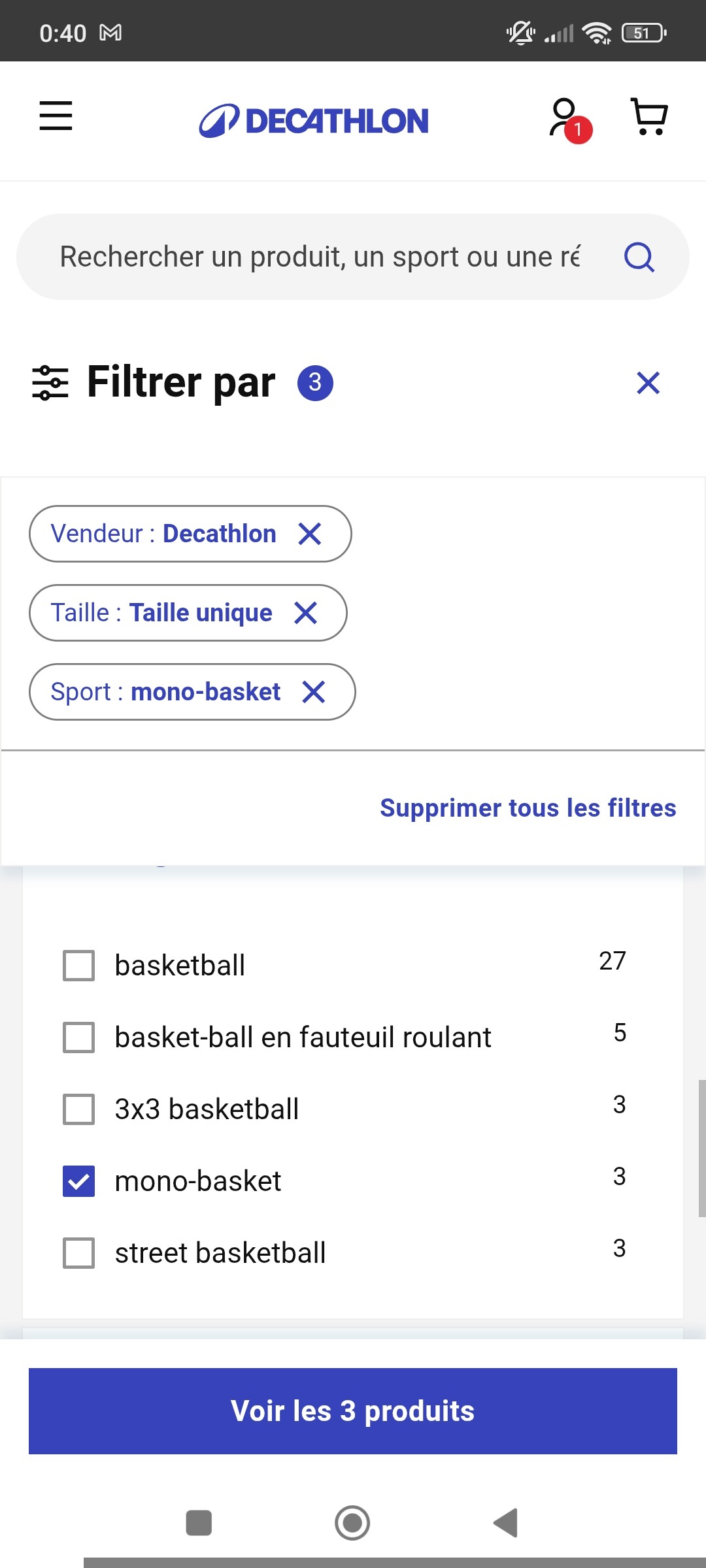The width and height of the screenshot is (706, 1568).
Task: Focus the product search field
Action: click(x=320, y=257)
